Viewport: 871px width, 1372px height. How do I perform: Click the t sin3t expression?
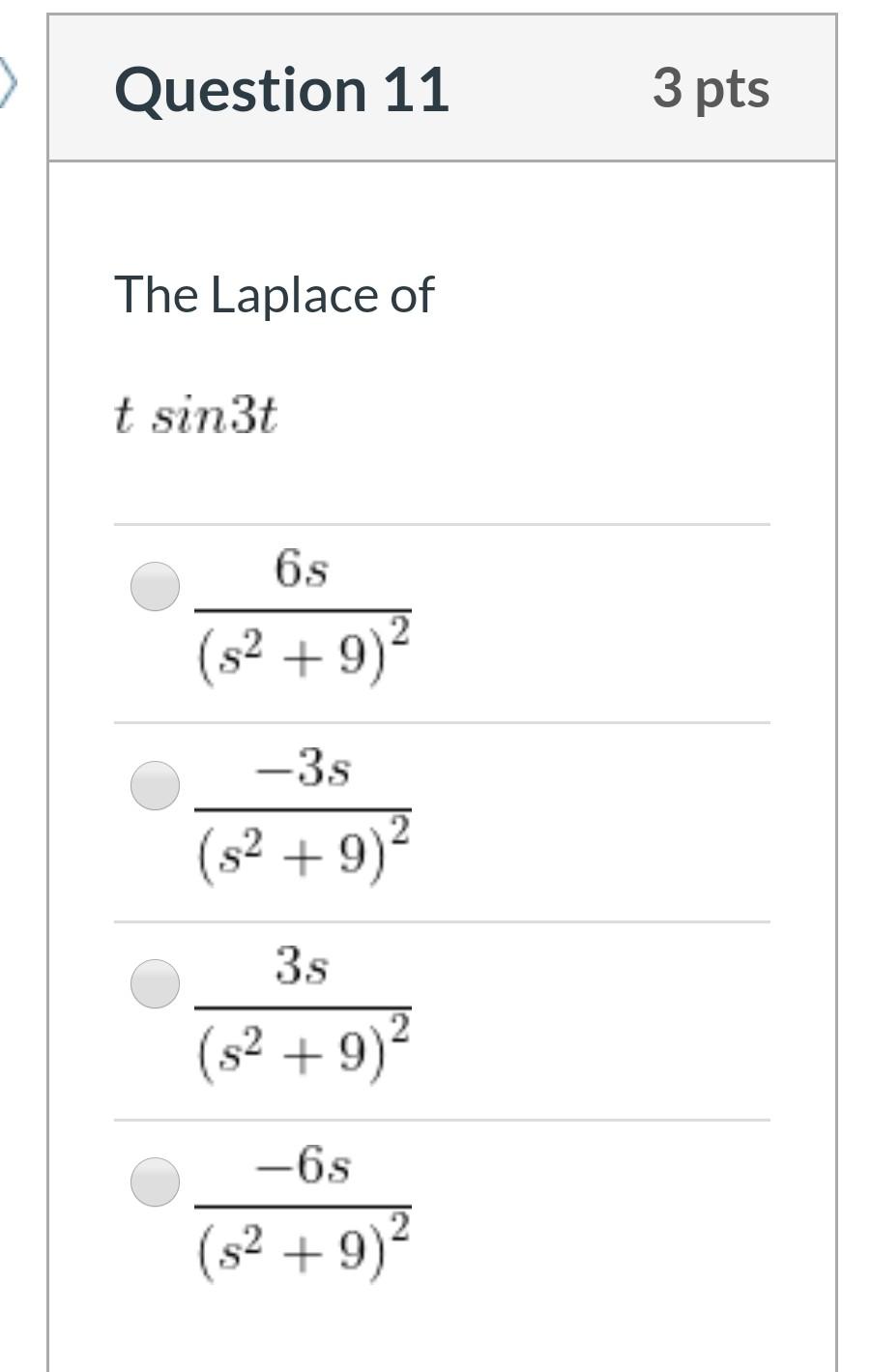(195, 417)
